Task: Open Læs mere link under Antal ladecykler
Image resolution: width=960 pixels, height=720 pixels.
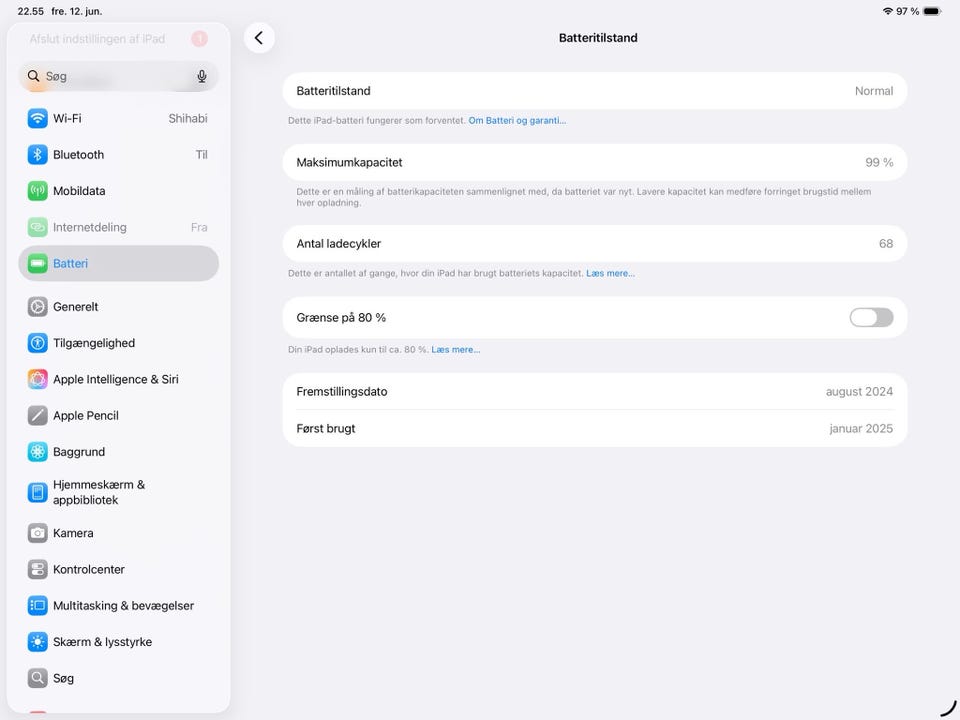Action: (x=610, y=274)
